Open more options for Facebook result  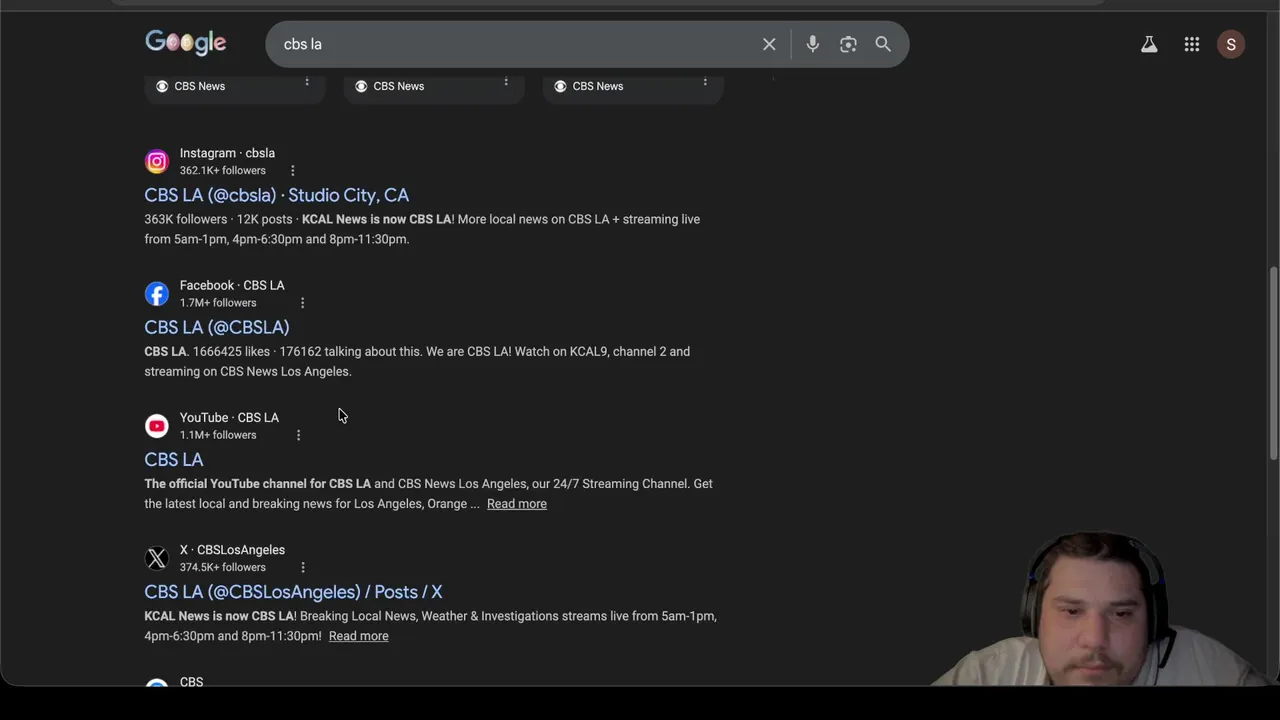tap(302, 303)
